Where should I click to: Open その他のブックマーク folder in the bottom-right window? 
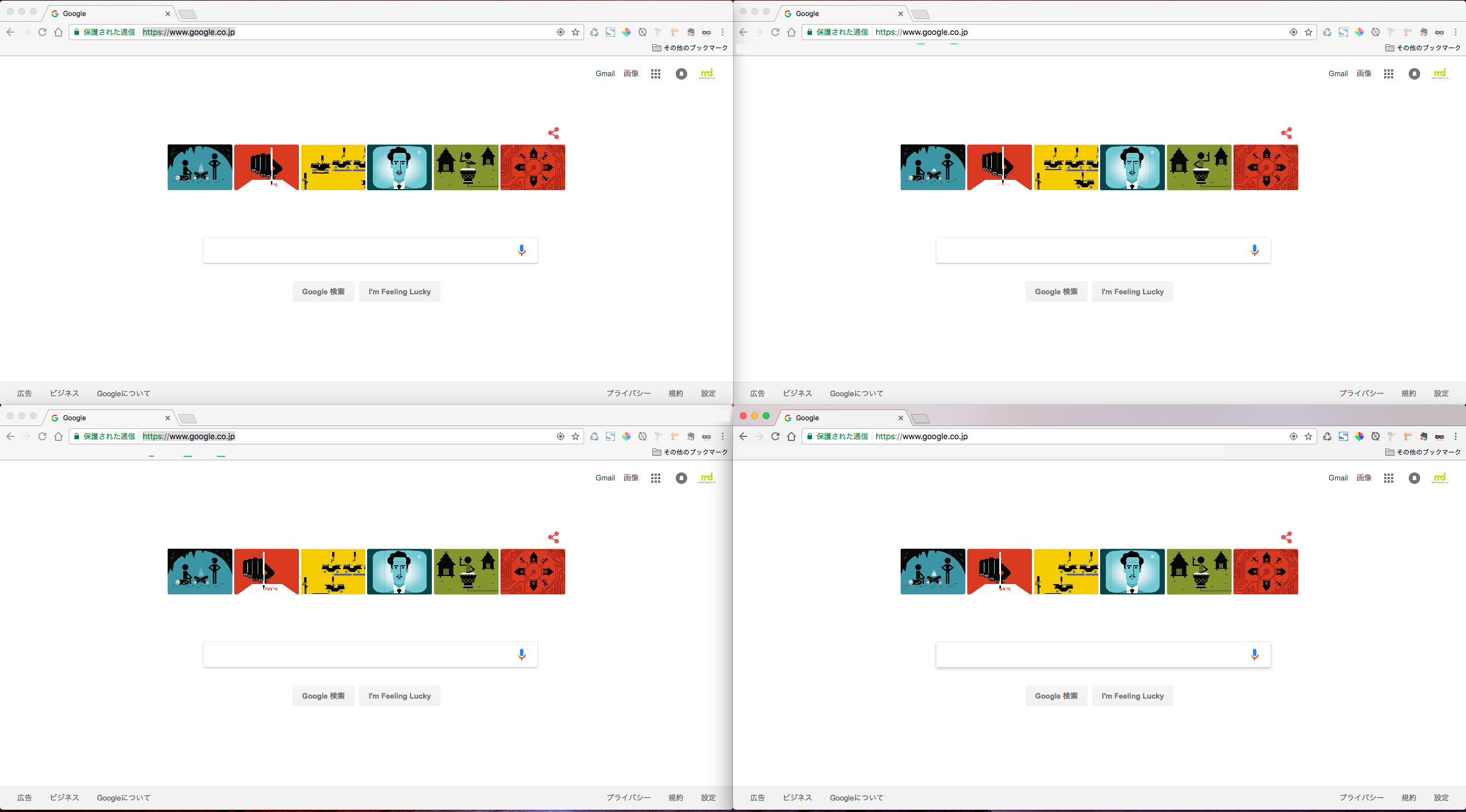(x=1423, y=452)
